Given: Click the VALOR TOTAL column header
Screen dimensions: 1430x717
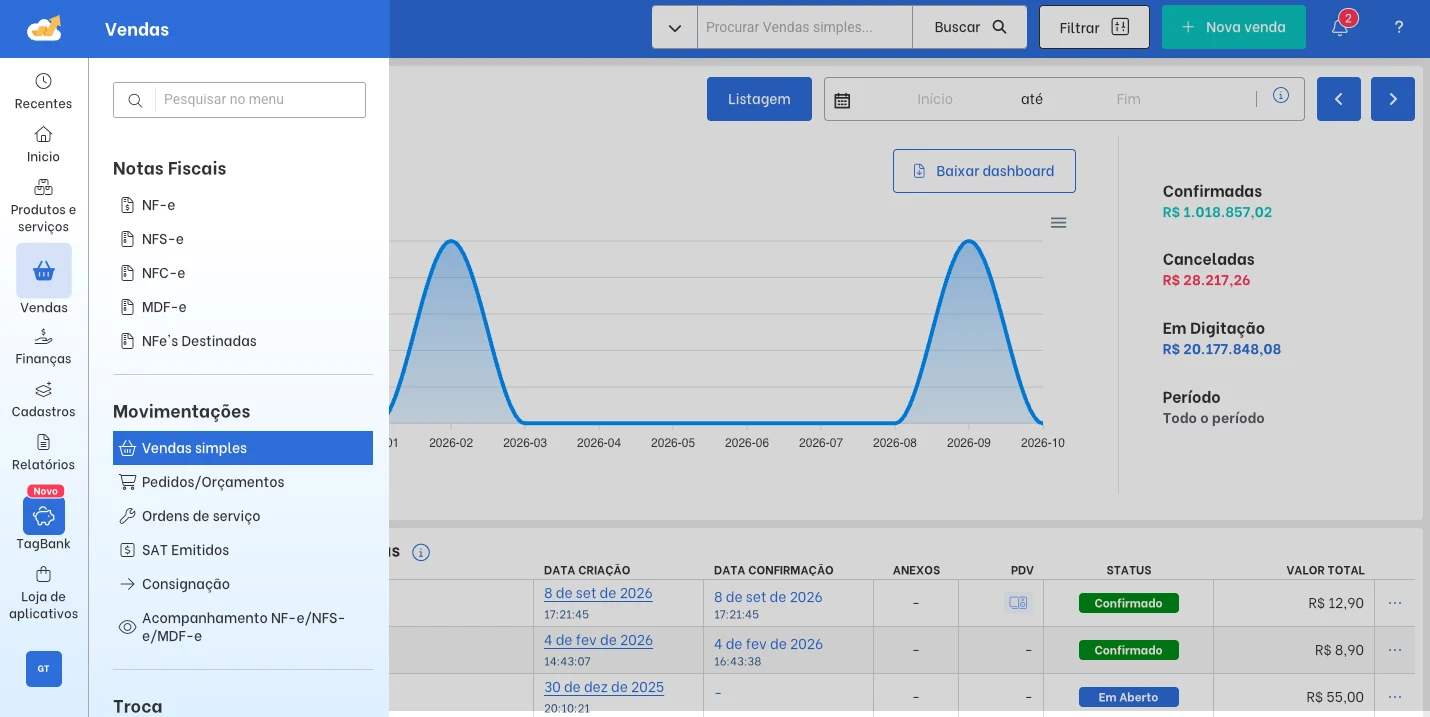Looking at the screenshot, I should tap(1325, 570).
